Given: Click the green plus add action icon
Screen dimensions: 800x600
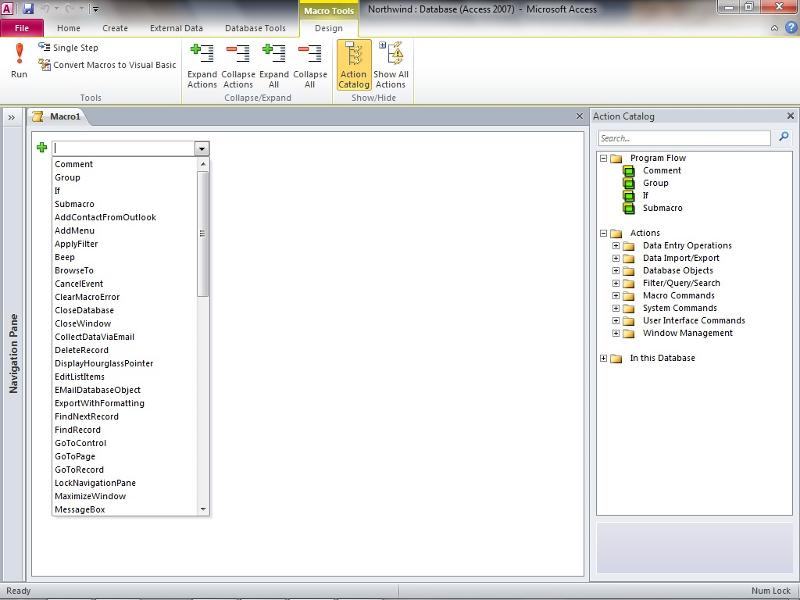Looking at the screenshot, I should (42, 147).
